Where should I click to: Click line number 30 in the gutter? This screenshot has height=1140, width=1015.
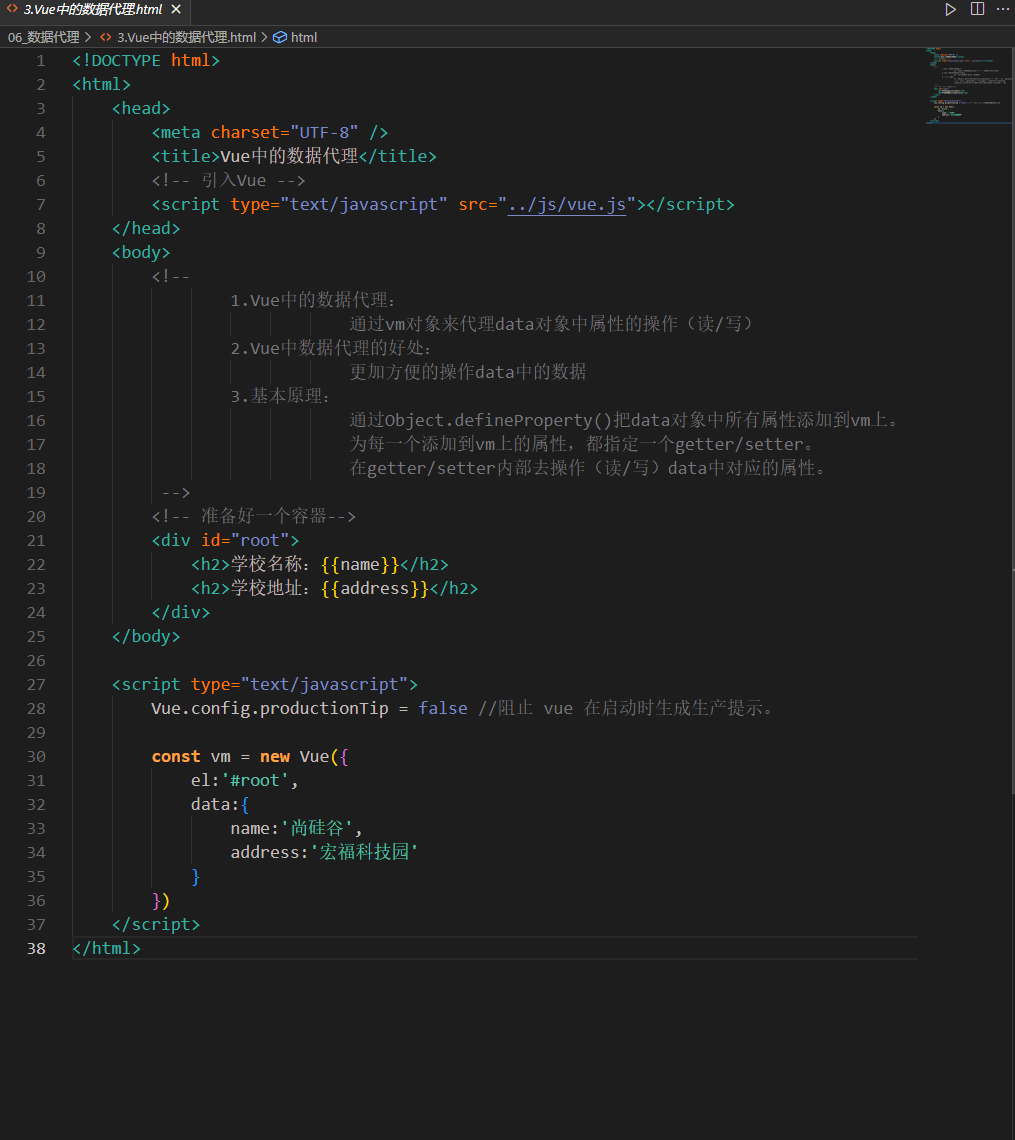pos(36,756)
